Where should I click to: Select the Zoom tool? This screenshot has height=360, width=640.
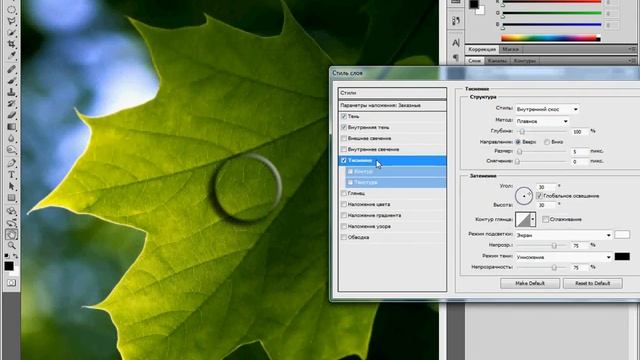11,245
